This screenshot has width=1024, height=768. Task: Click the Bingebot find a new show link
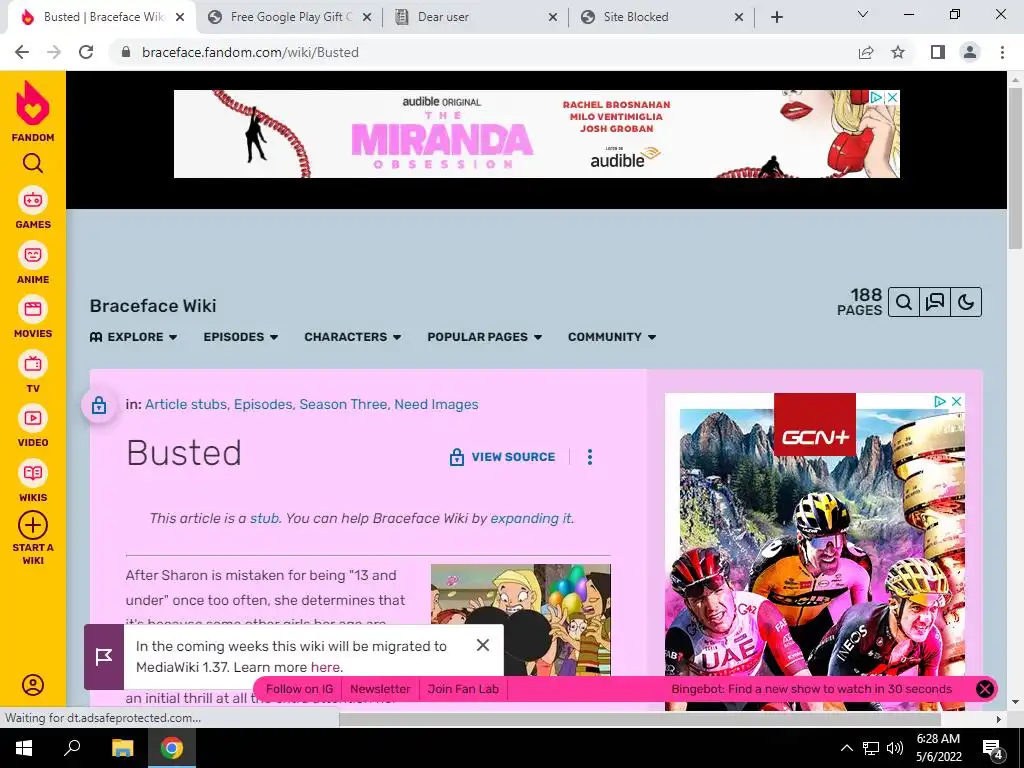click(812, 689)
